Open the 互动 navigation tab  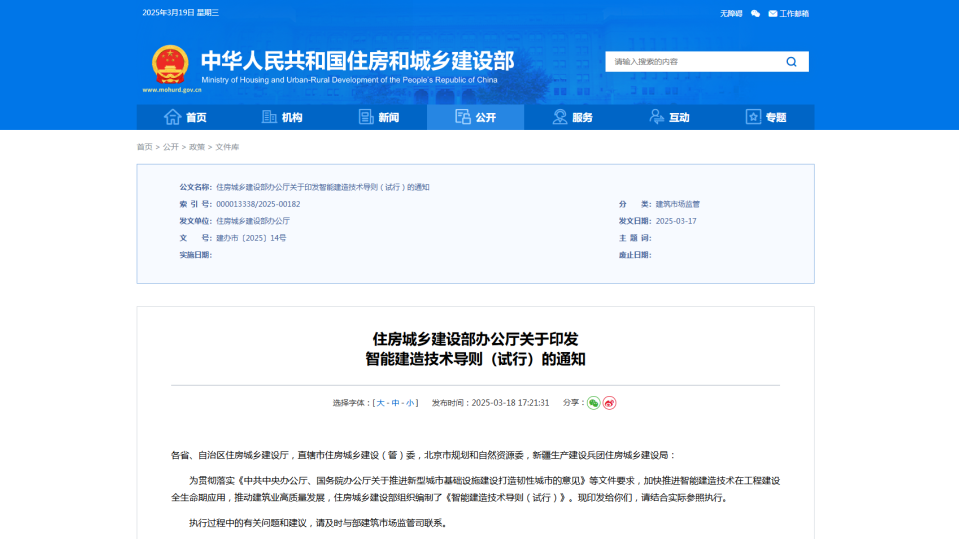[669, 117]
